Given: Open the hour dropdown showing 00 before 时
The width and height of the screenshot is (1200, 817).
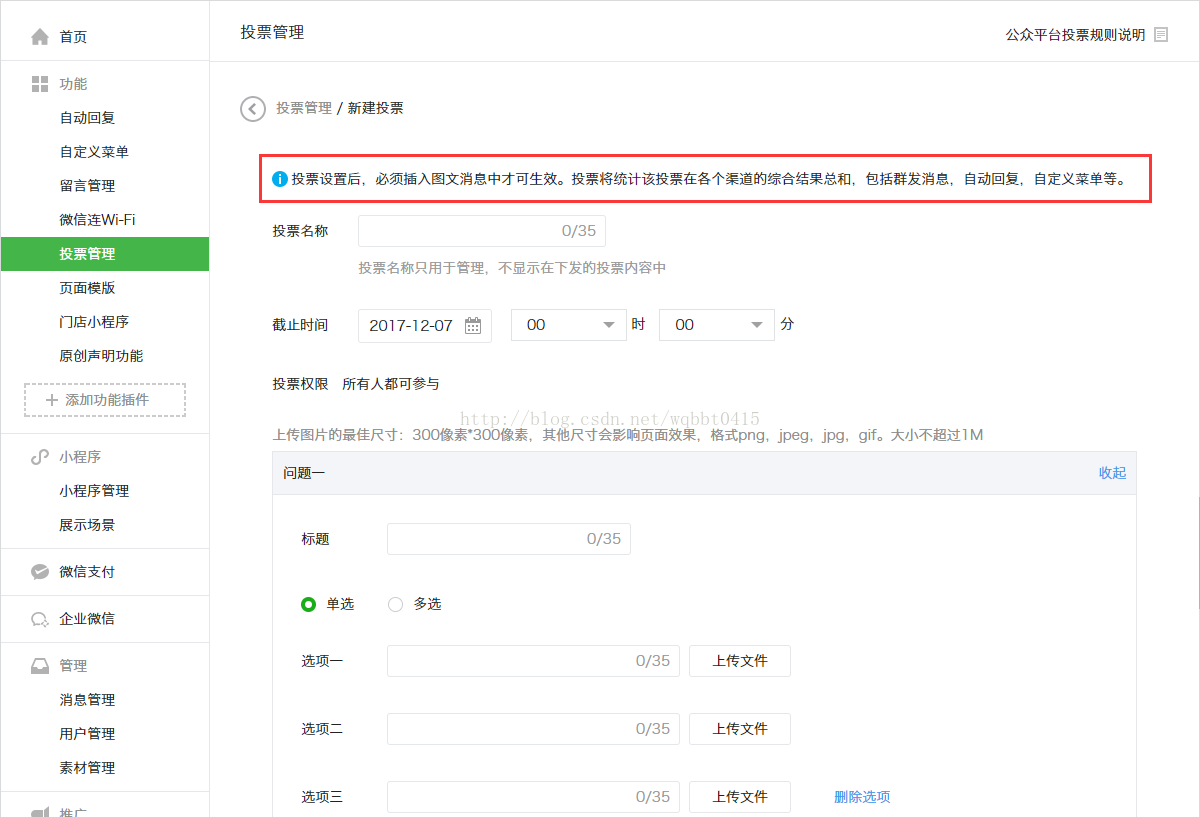Looking at the screenshot, I should click(x=569, y=325).
